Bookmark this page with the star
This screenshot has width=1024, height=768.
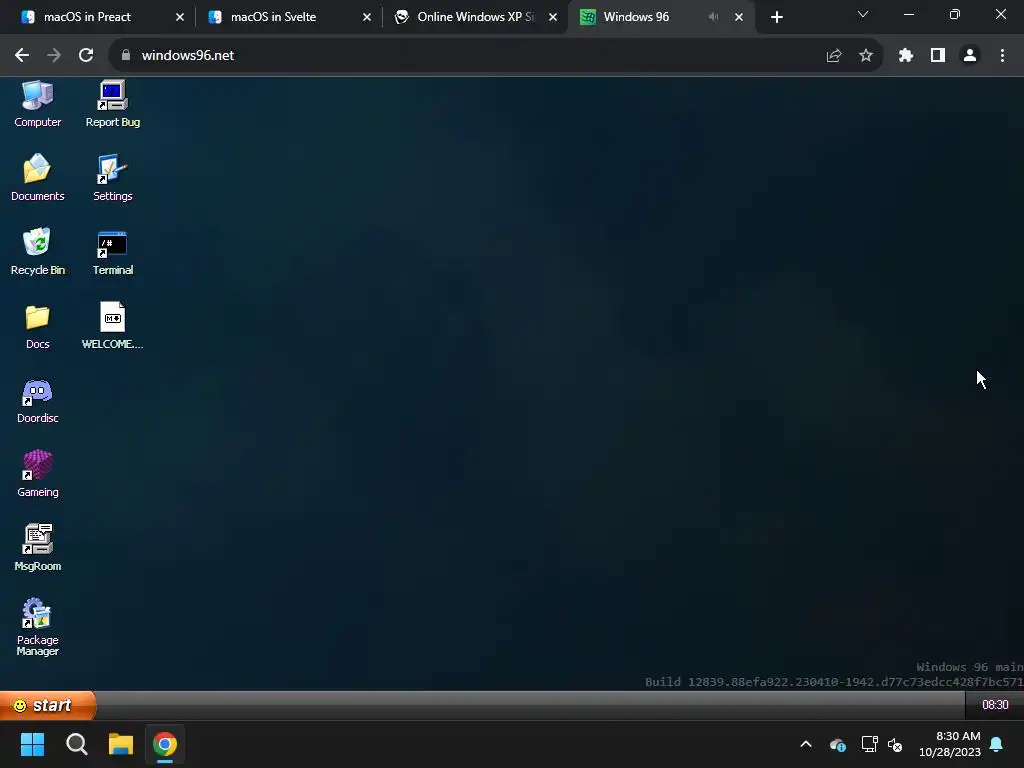(865, 56)
